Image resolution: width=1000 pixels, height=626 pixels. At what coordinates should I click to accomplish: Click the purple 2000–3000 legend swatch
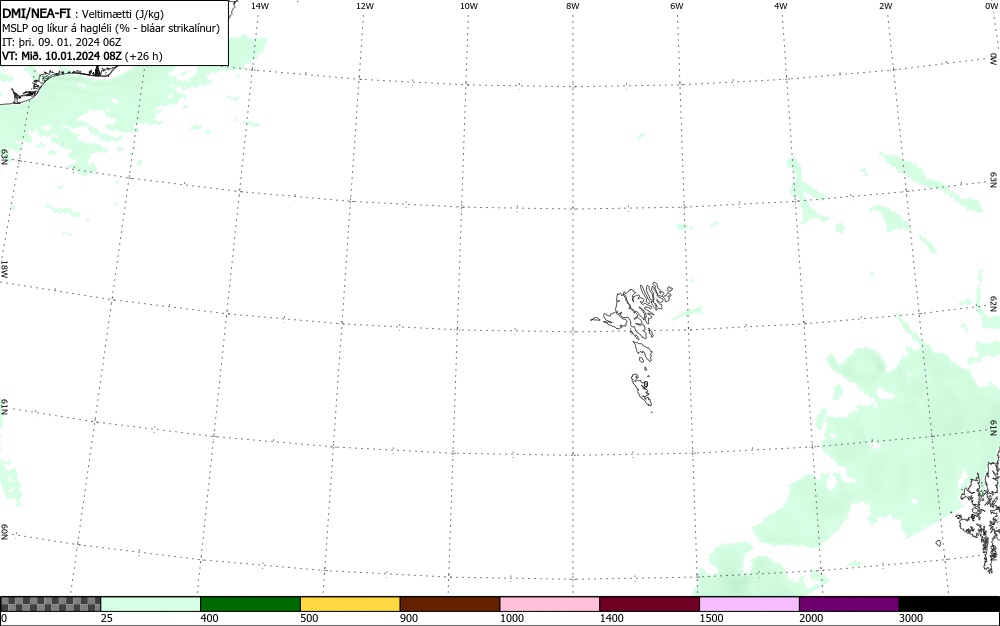click(x=849, y=604)
